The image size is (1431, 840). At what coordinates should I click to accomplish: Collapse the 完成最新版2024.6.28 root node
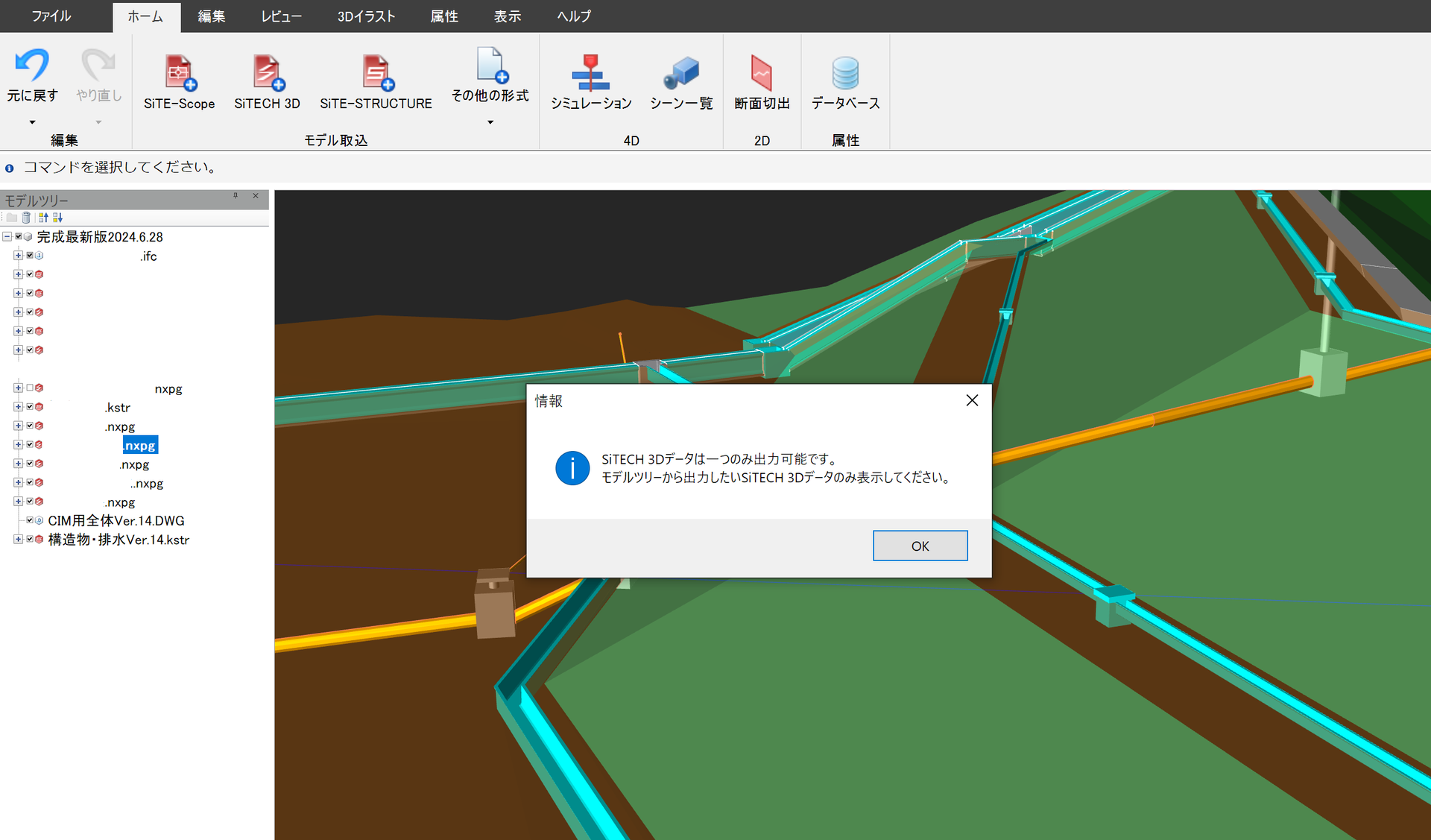[7, 236]
